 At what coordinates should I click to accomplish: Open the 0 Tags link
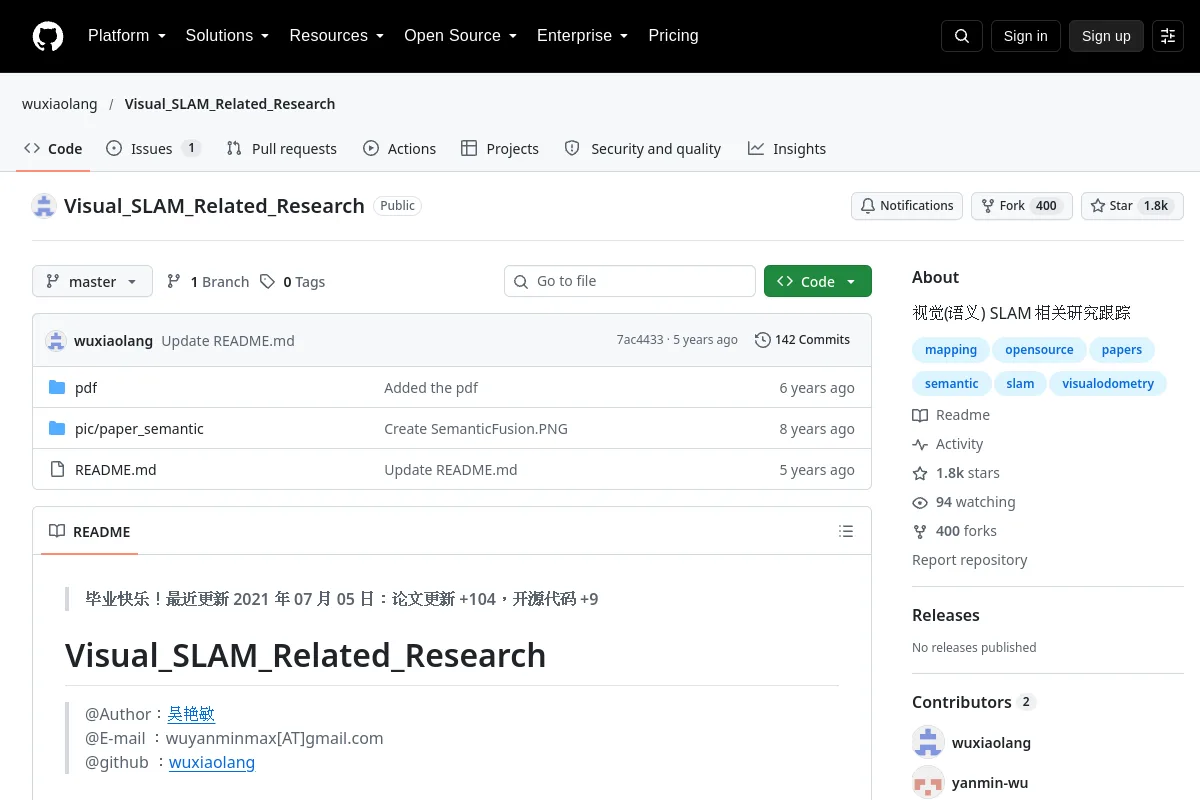292,282
